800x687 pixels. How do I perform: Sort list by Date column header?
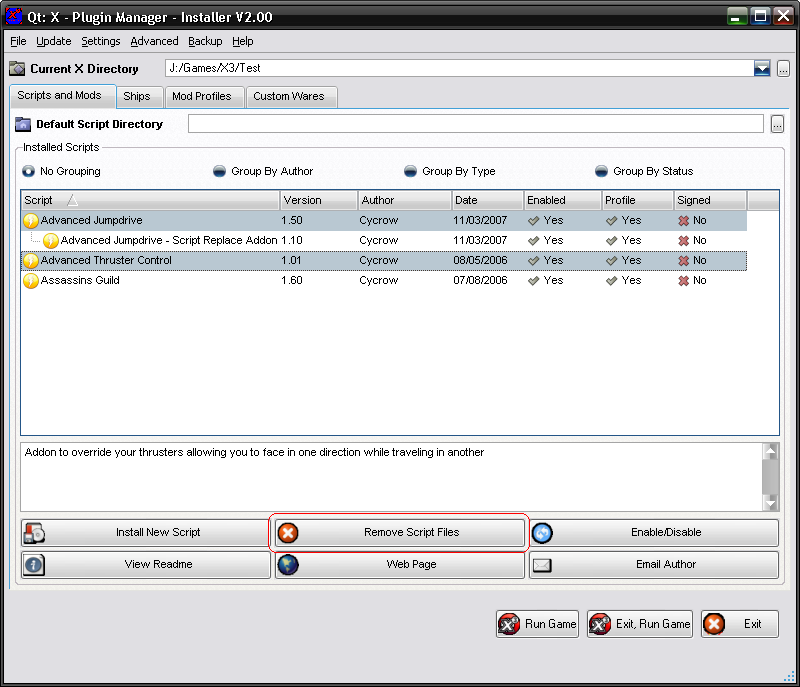tap(488, 200)
